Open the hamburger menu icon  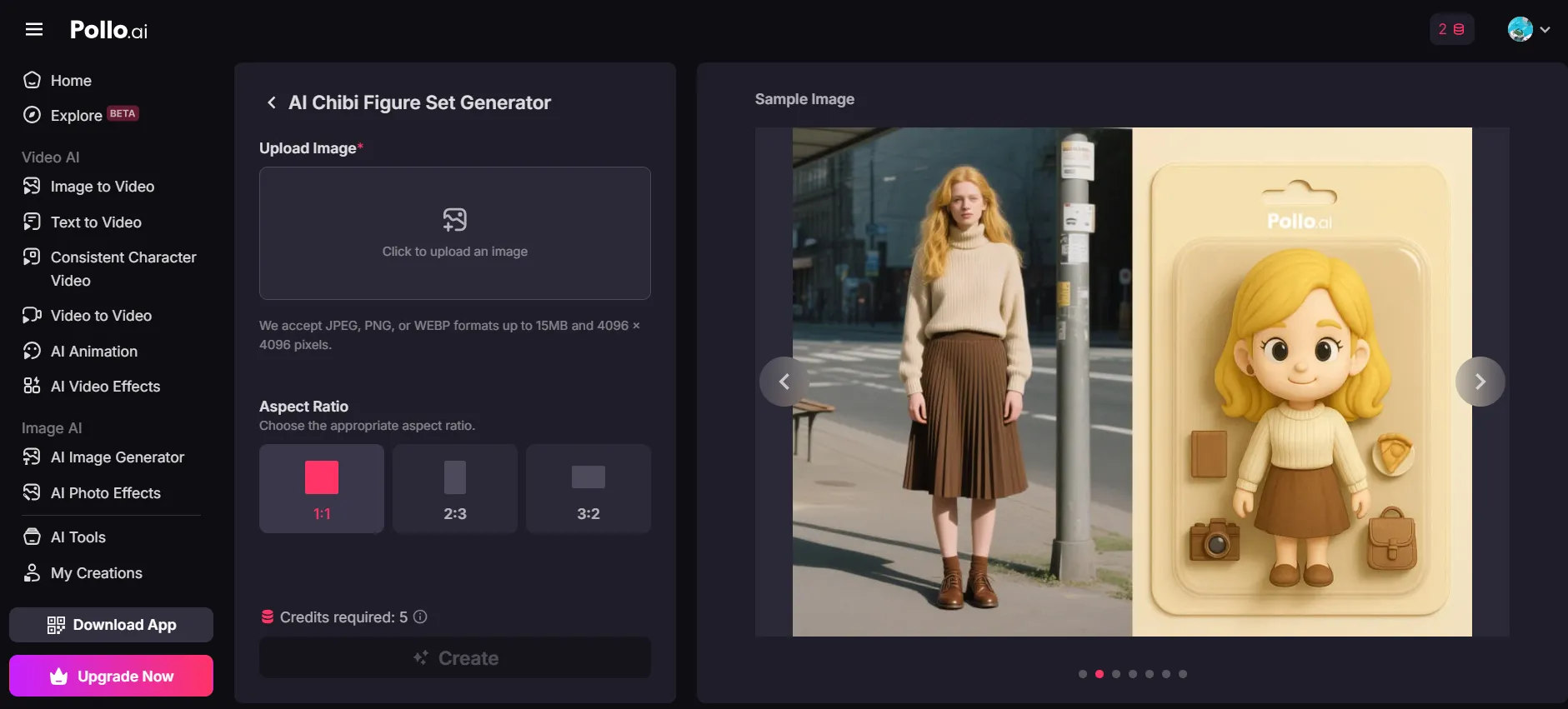34,29
